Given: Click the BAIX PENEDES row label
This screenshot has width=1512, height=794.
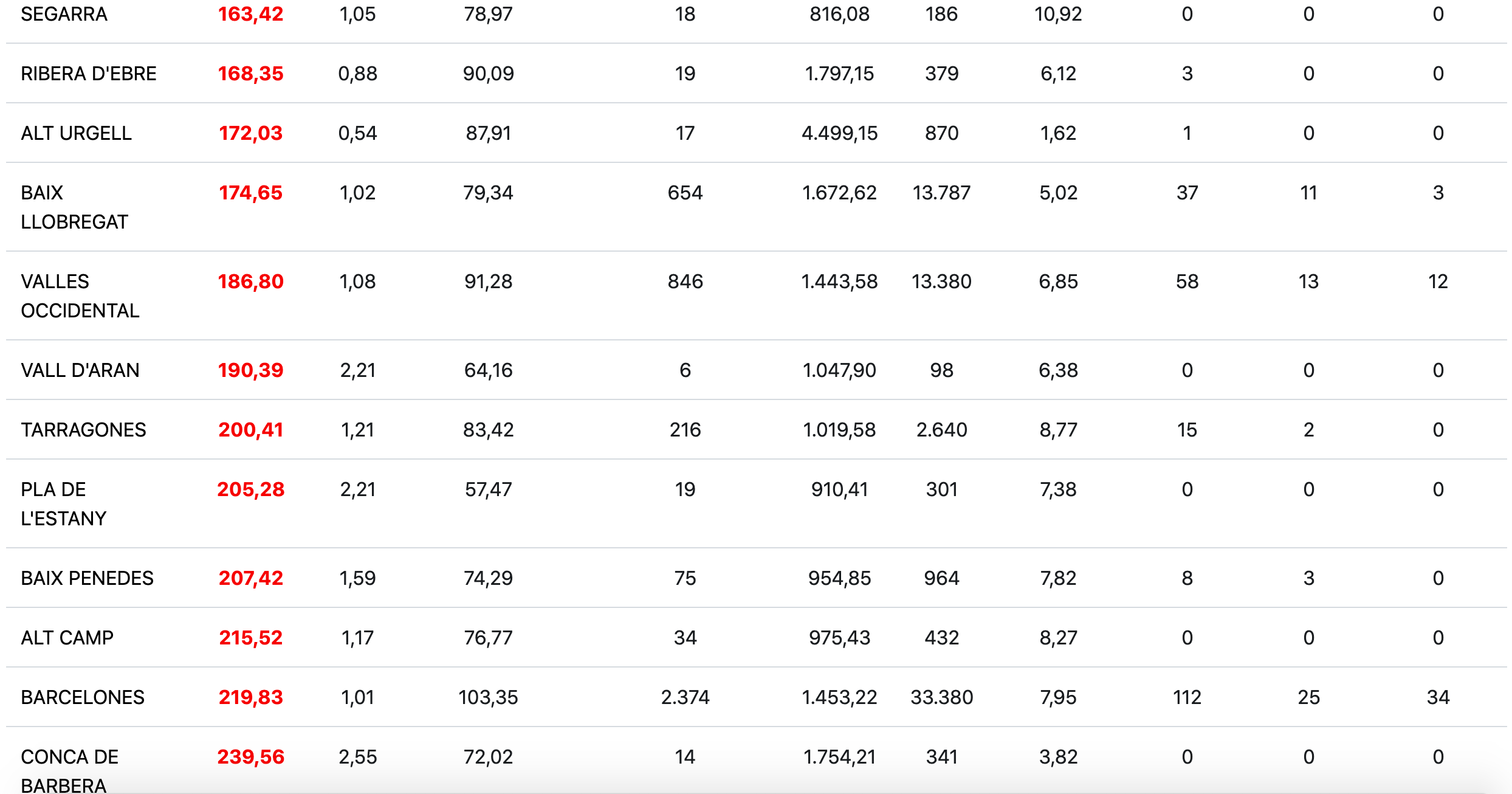Looking at the screenshot, I should pos(87,578).
